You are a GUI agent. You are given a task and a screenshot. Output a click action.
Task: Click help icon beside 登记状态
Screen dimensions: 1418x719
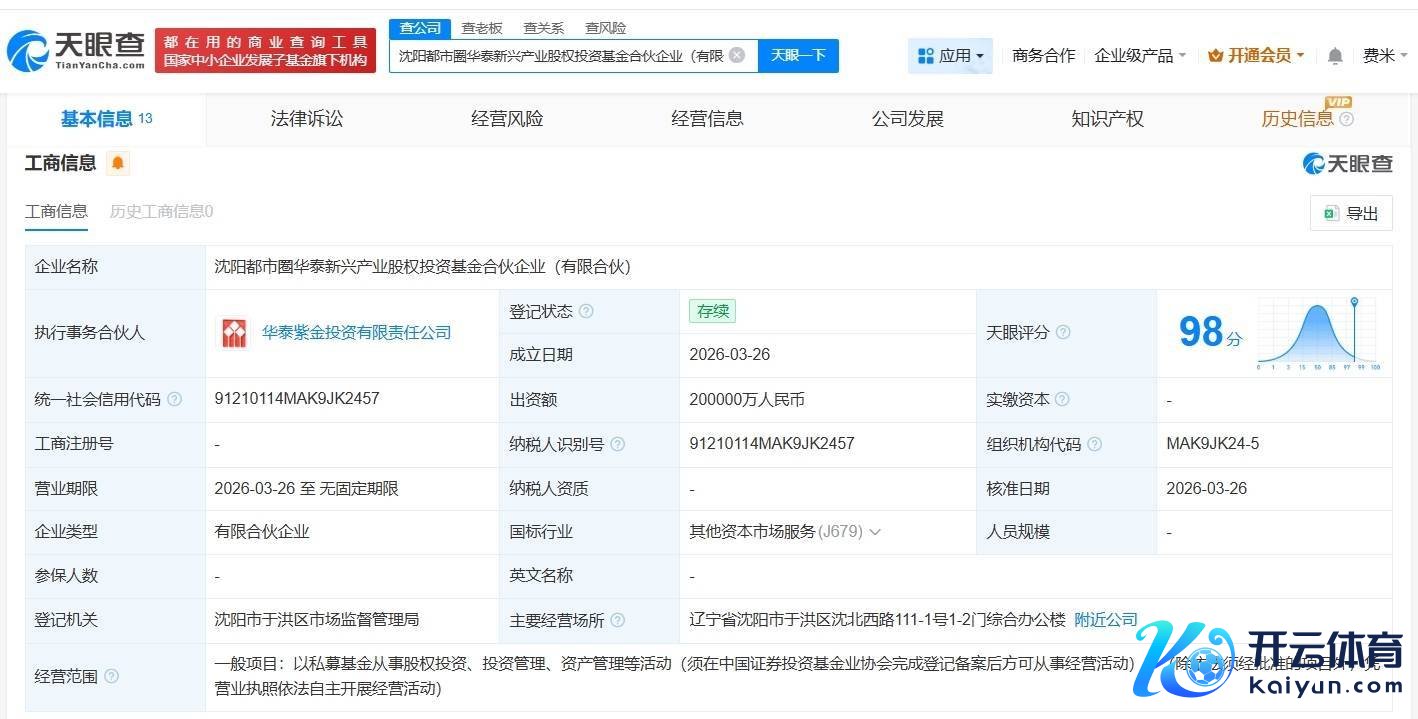(586, 311)
